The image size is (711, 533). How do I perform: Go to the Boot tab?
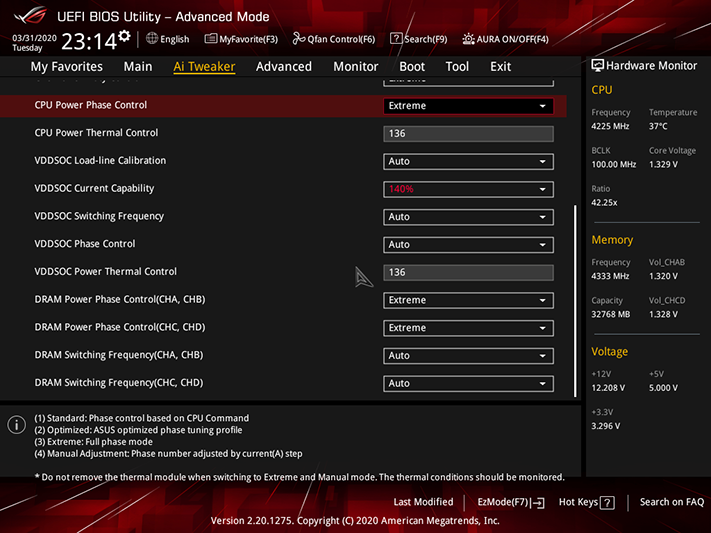point(412,67)
